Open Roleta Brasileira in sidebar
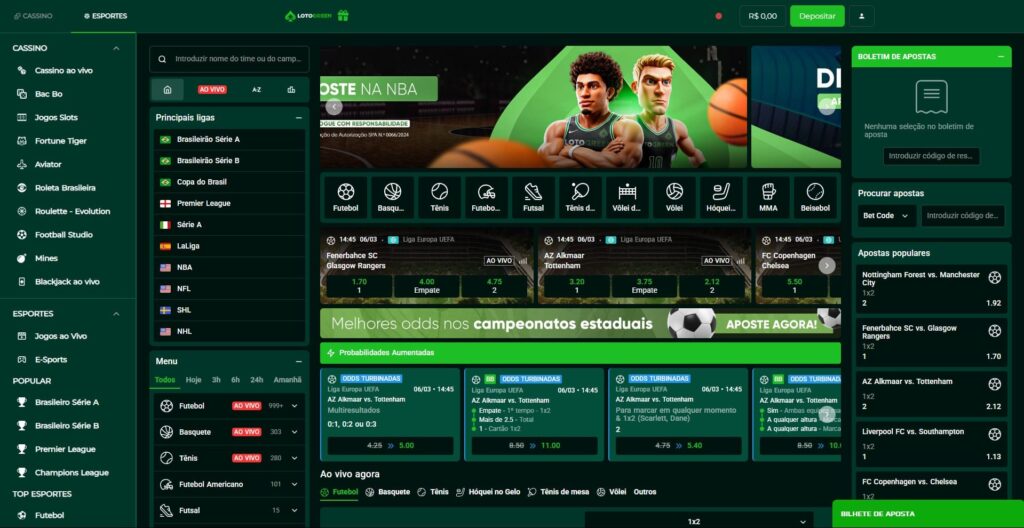 (65, 188)
